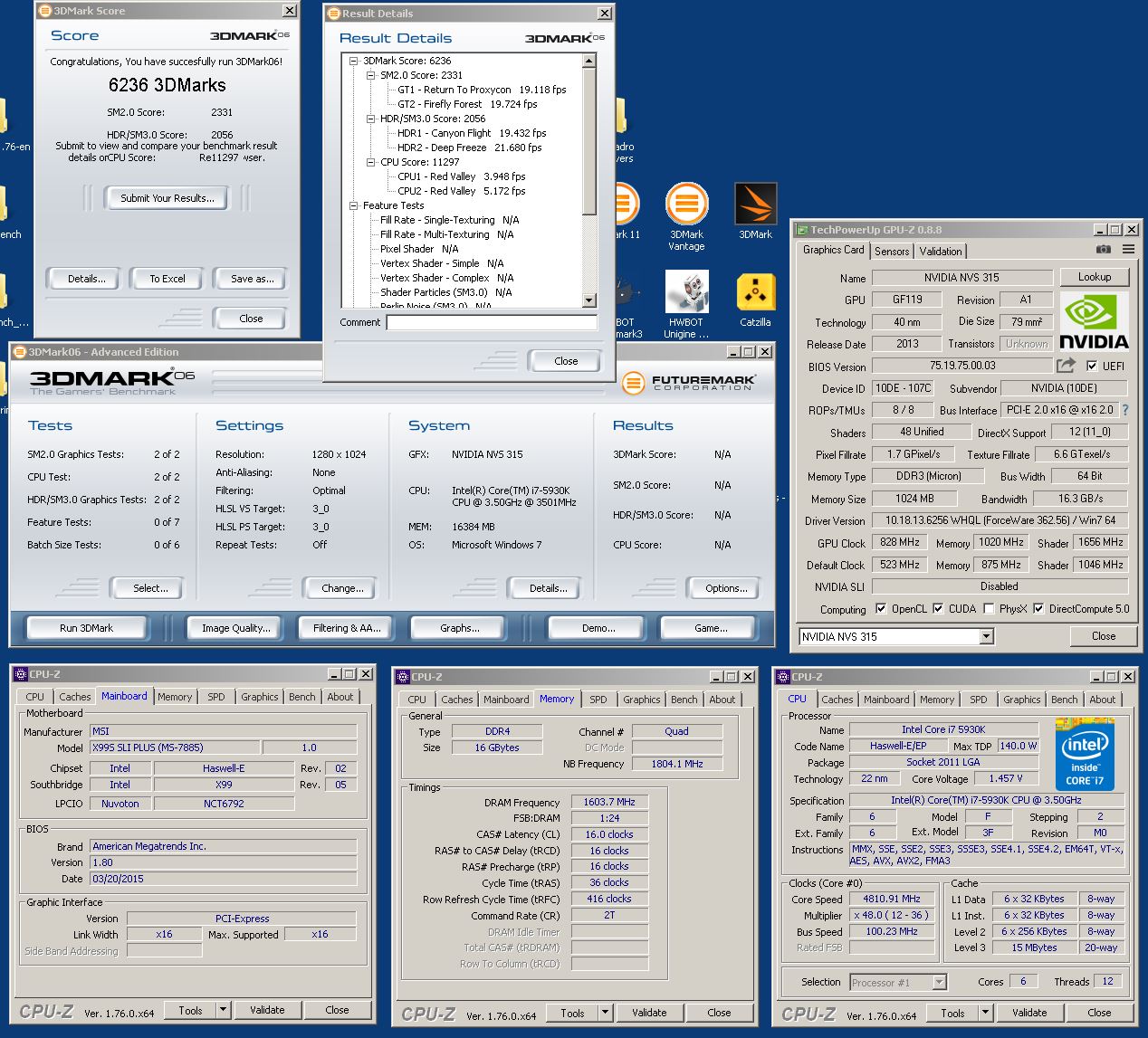Click the To Excel button
Image resolution: width=1148 pixels, height=1038 pixels.
click(x=167, y=279)
